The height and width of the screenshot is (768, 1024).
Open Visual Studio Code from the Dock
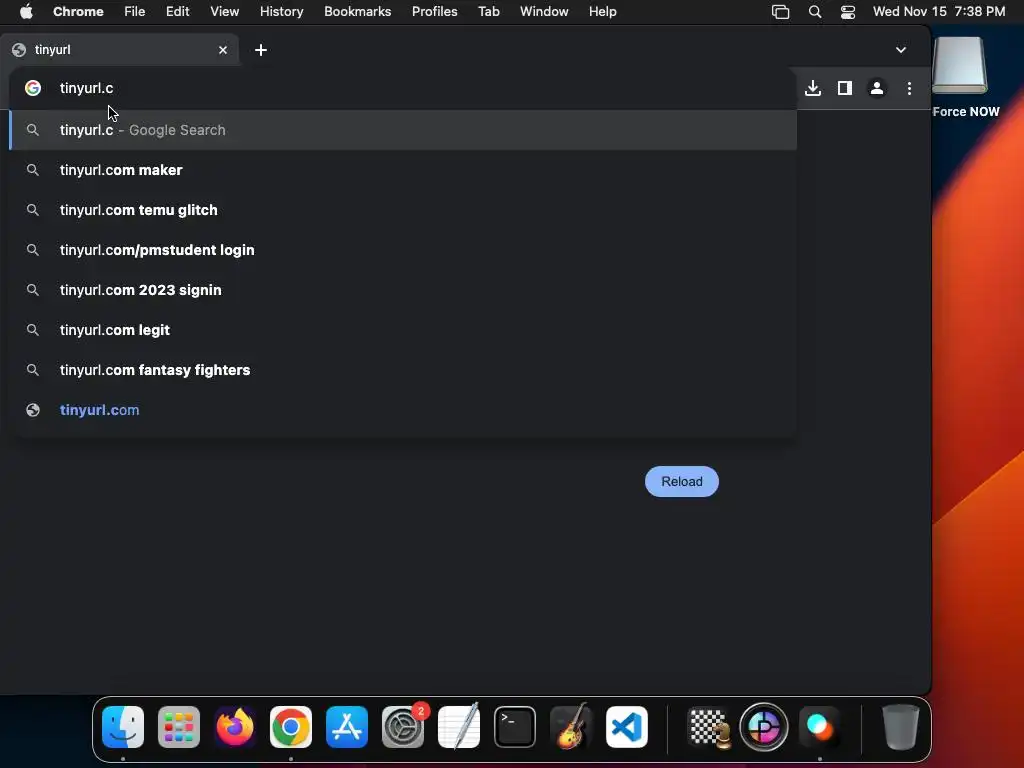(627, 727)
